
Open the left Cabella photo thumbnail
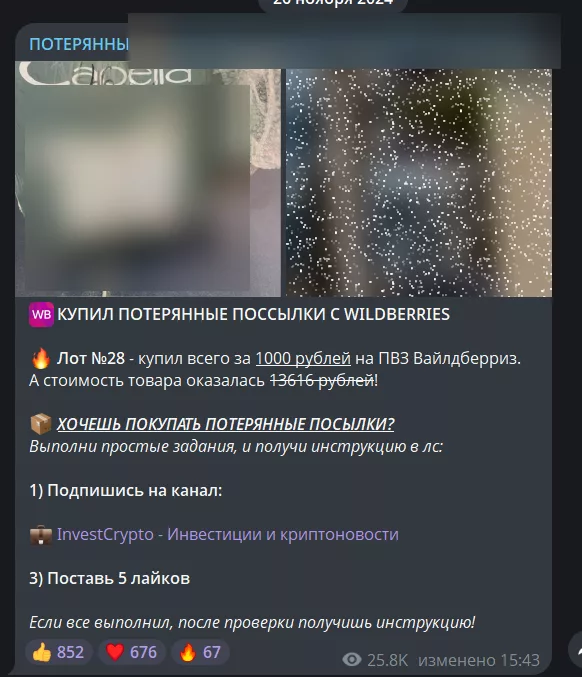148,179
